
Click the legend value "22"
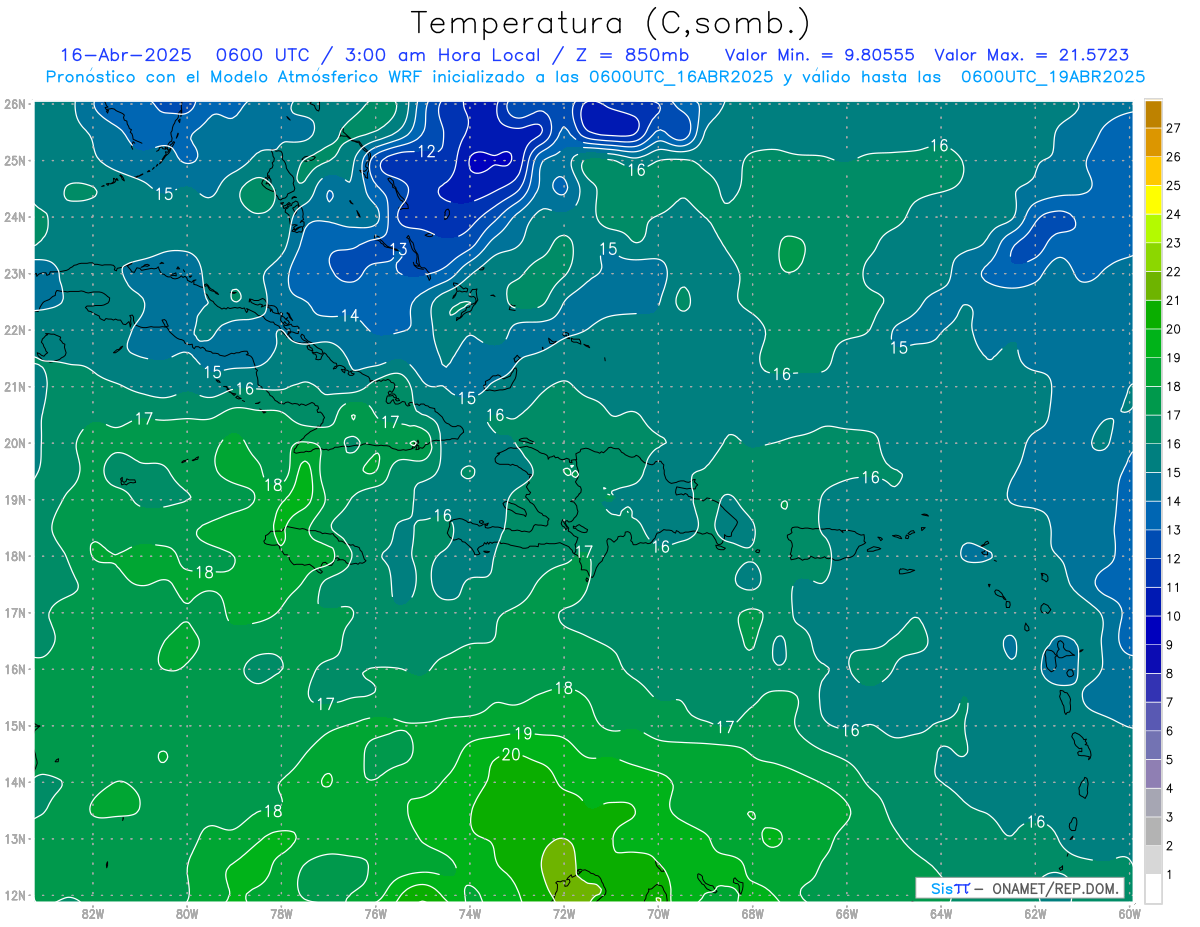click(1174, 272)
